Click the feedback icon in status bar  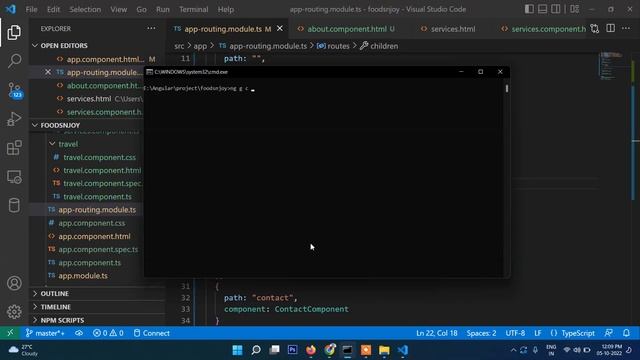pyautogui.click(x=609, y=333)
